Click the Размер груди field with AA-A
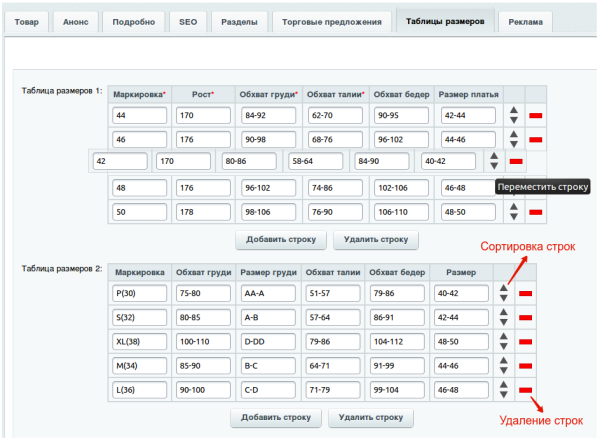This screenshot has height=441, width=600. (267, 293)
